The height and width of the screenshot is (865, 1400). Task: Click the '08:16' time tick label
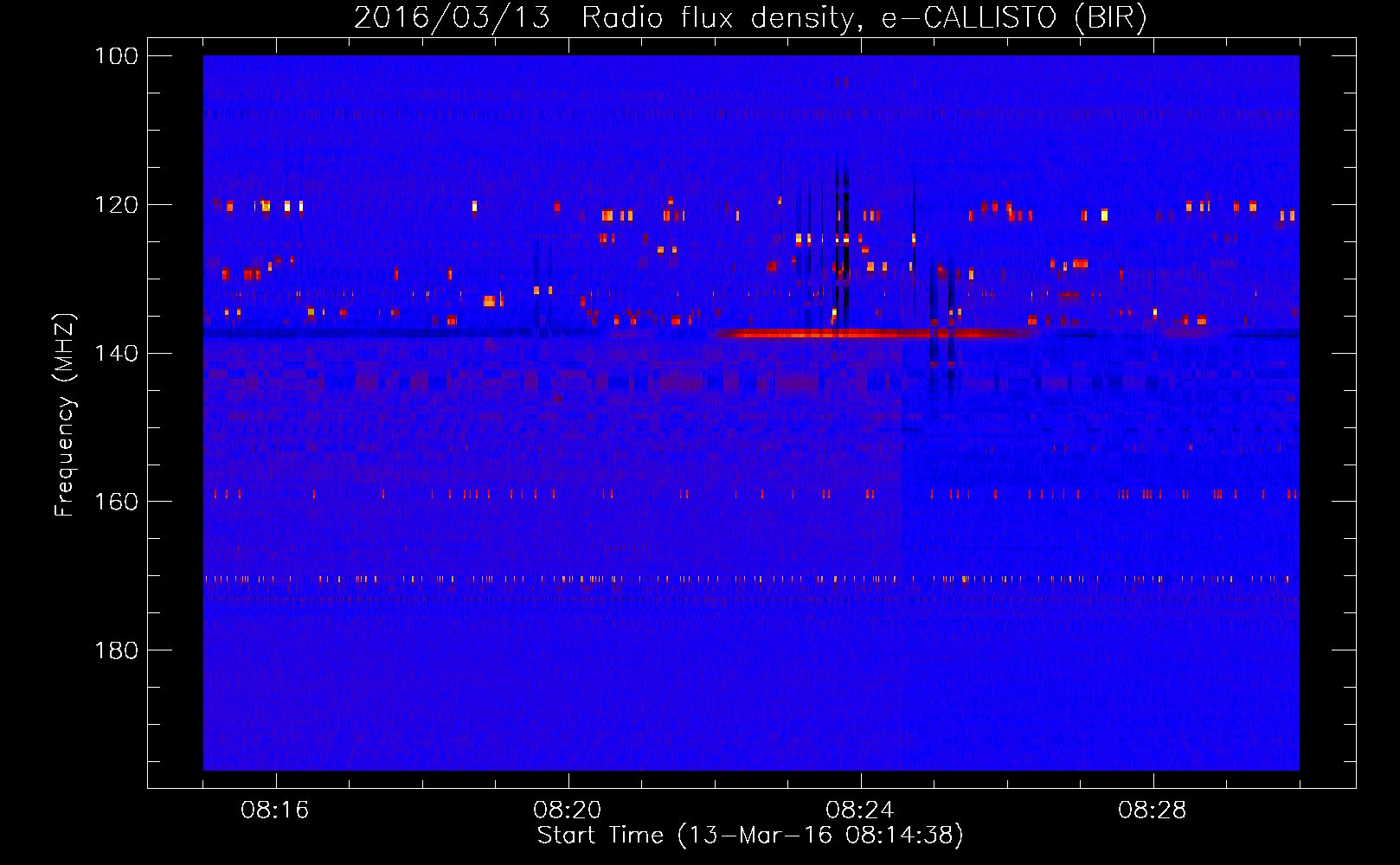[x=275, y=811]
